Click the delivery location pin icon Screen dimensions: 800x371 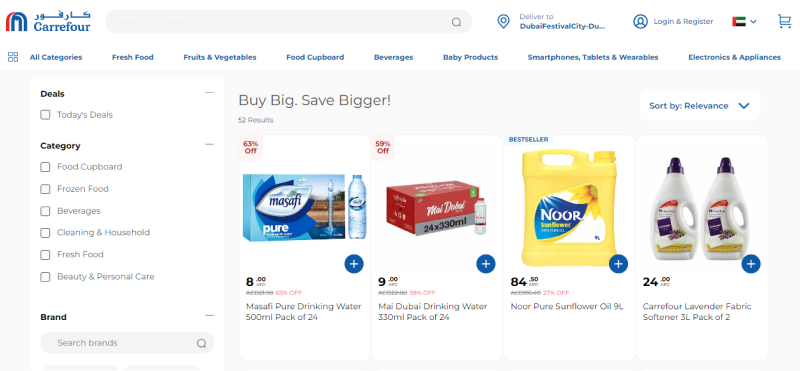coord(504,21)
